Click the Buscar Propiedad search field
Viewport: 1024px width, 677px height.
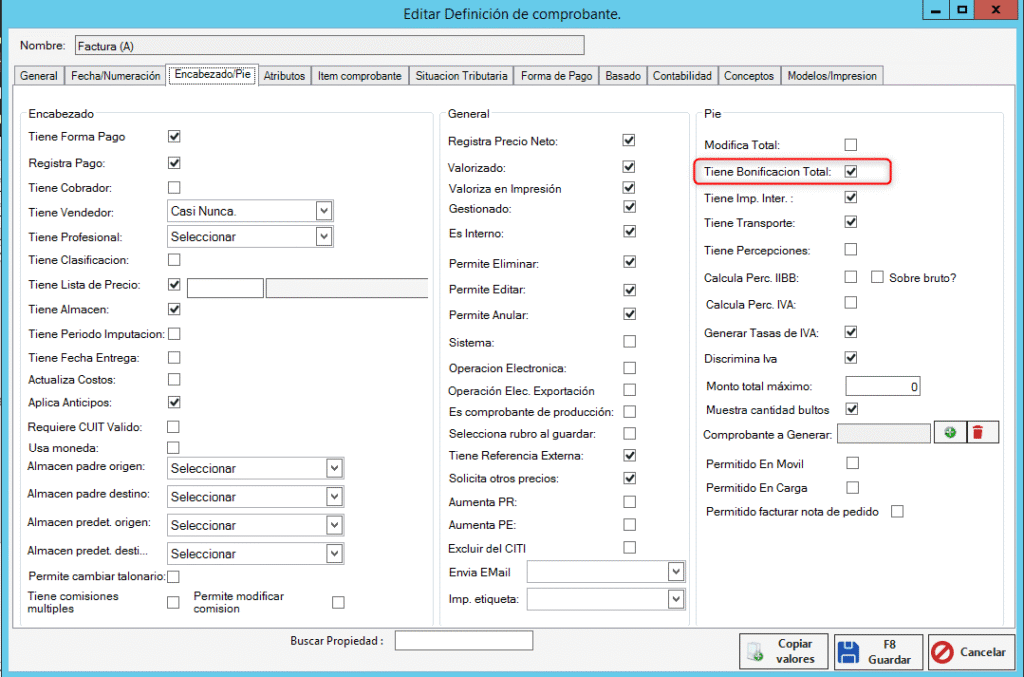[463, 641]
